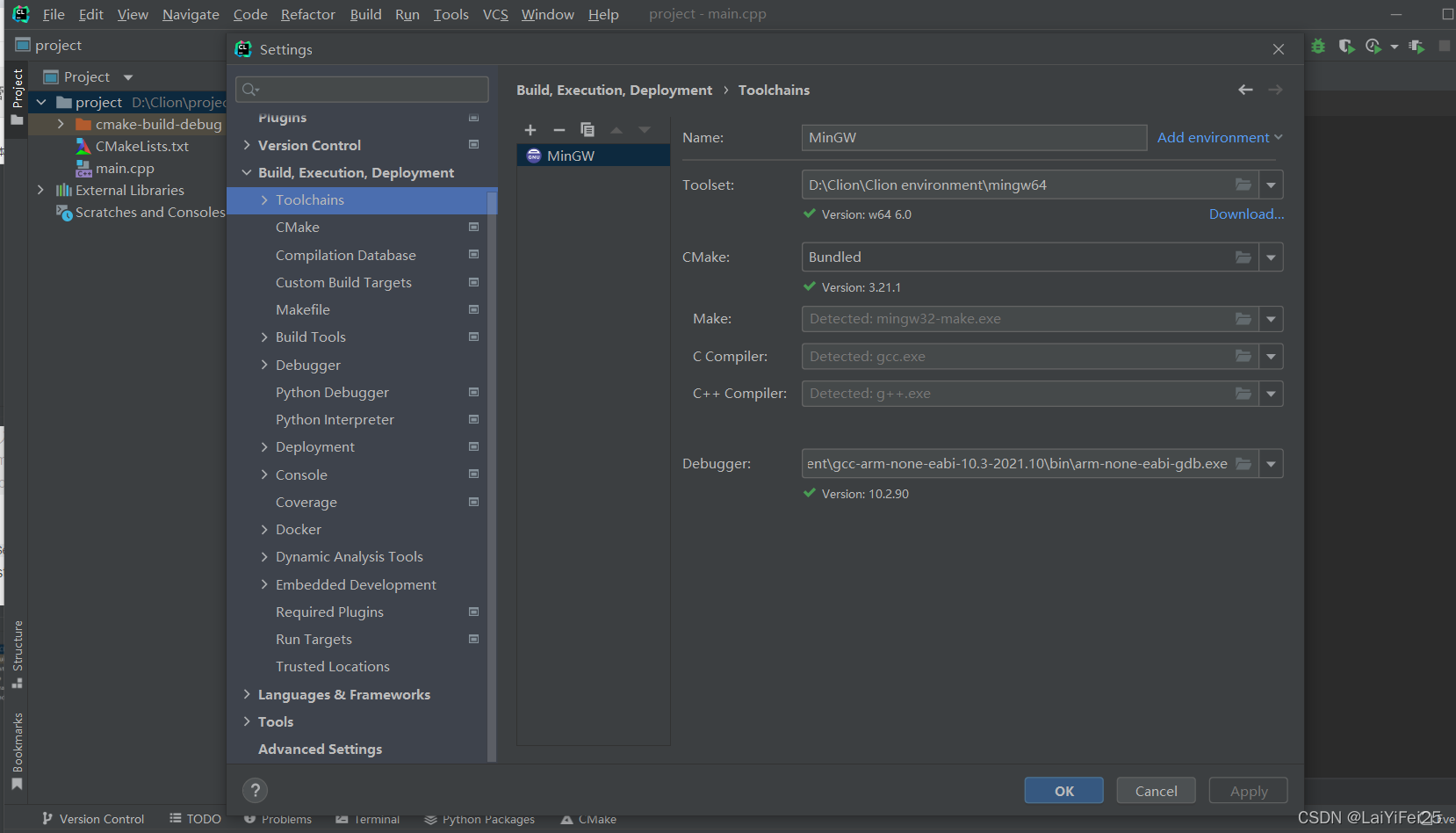This screenshot has height=833, width=1456.
Task: Click the Profiler toolbar icon
Action: coord(1374,46)
